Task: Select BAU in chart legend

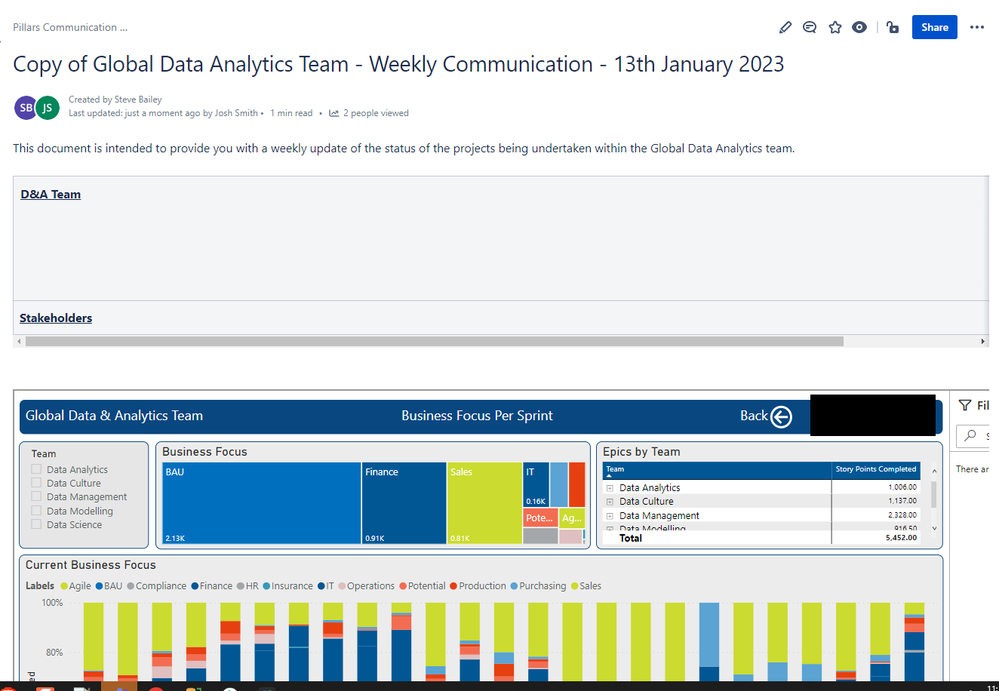Action: click(109, 586)
